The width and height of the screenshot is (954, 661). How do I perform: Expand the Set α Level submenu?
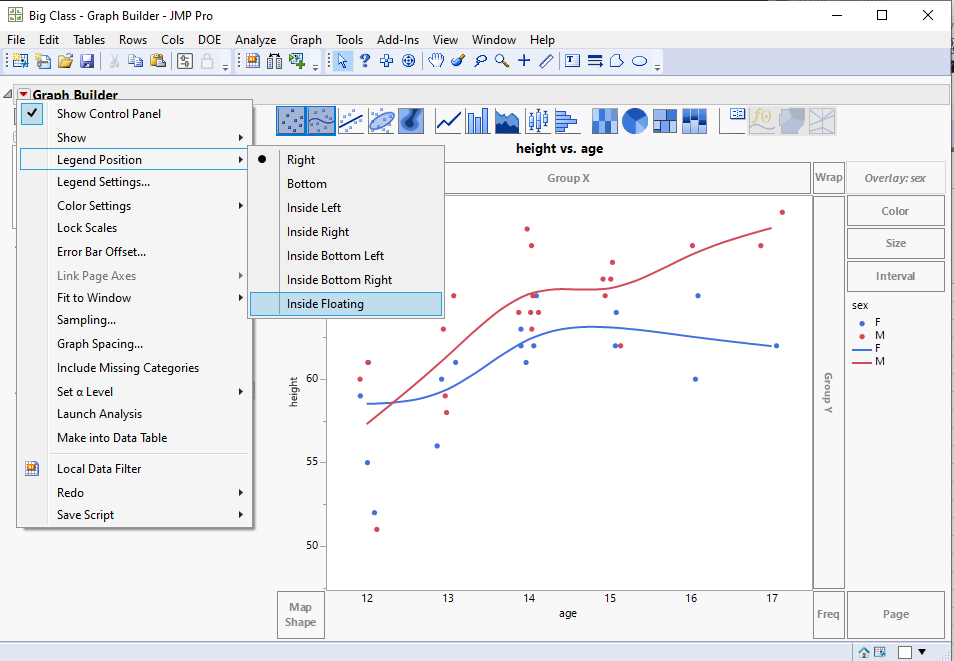[136, 392]
